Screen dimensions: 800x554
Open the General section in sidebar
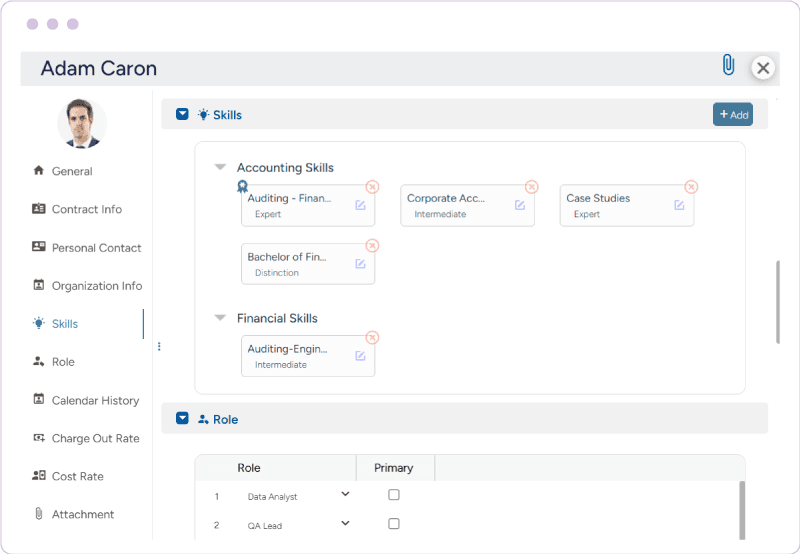click(72, 171)
